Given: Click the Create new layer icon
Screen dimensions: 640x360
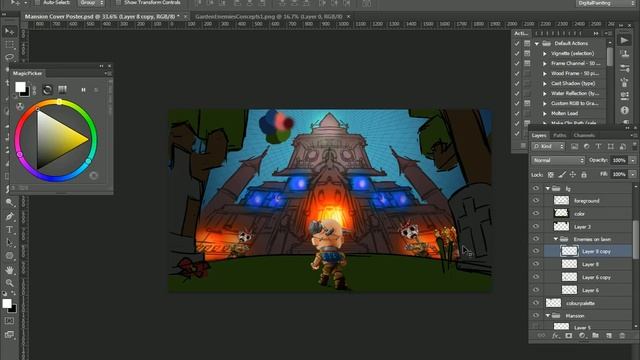Looking at the screenshot, I should (x=609, y=336).
